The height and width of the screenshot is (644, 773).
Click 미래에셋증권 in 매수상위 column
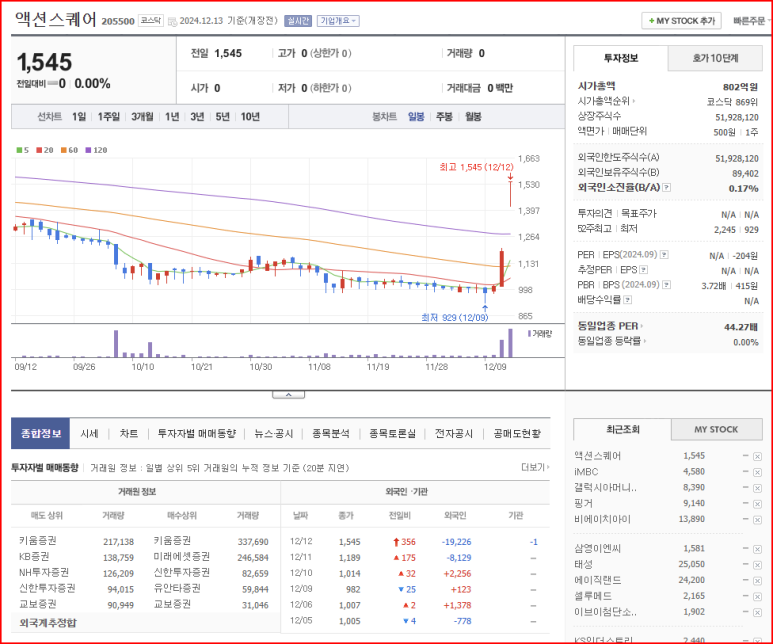(x=181, y=556)
